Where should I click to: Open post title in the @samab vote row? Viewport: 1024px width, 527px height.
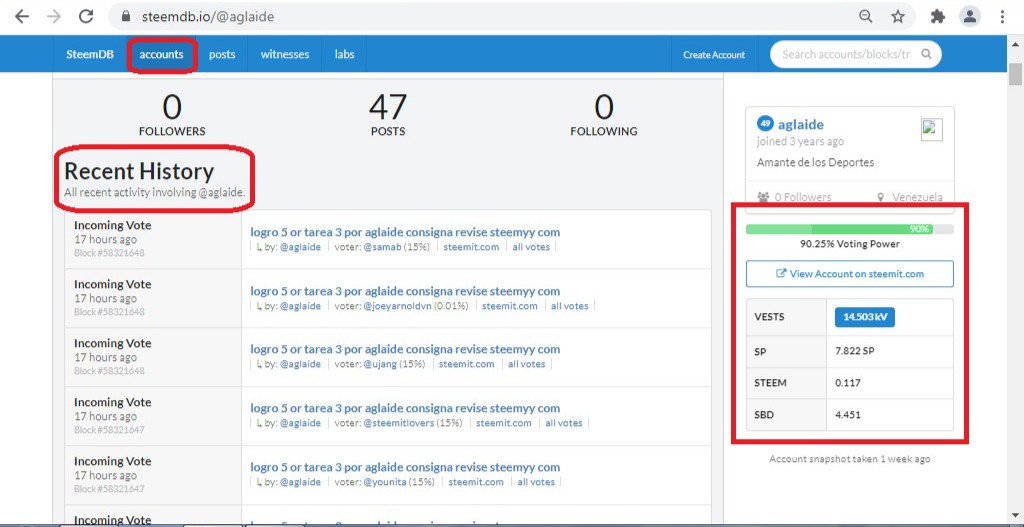[x=405, y=232]
